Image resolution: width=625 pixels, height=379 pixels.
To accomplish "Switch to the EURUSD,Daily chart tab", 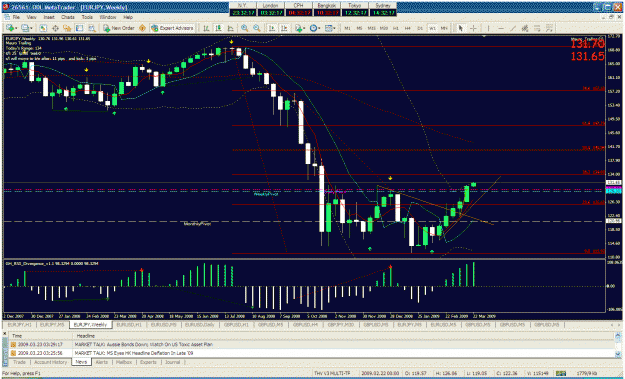I will [x=199, y=325].
